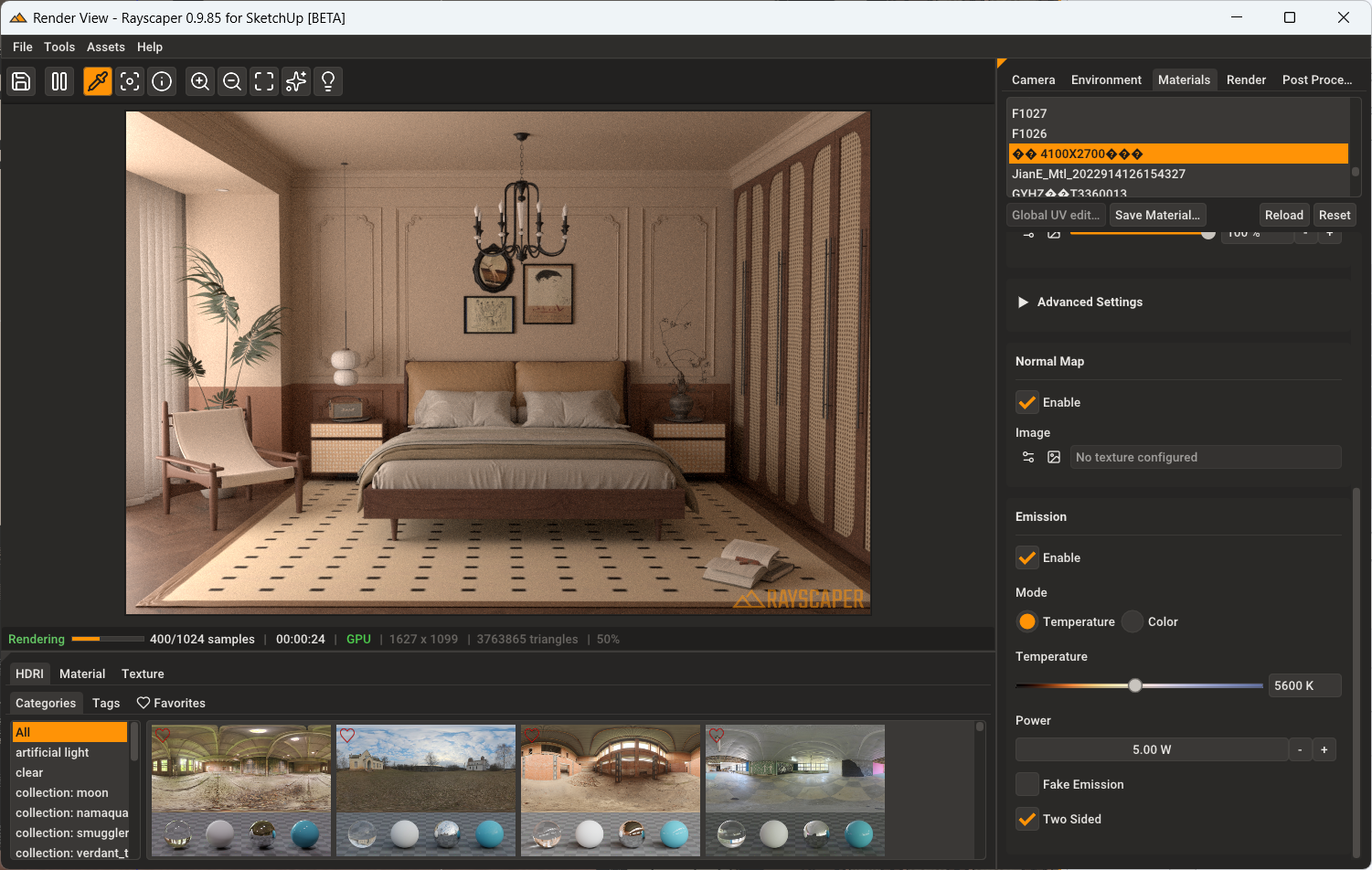The width and height of the screenshot is (1372, 870).
Task: Click the Temperature slider handle
Action: pos(1134,685)
